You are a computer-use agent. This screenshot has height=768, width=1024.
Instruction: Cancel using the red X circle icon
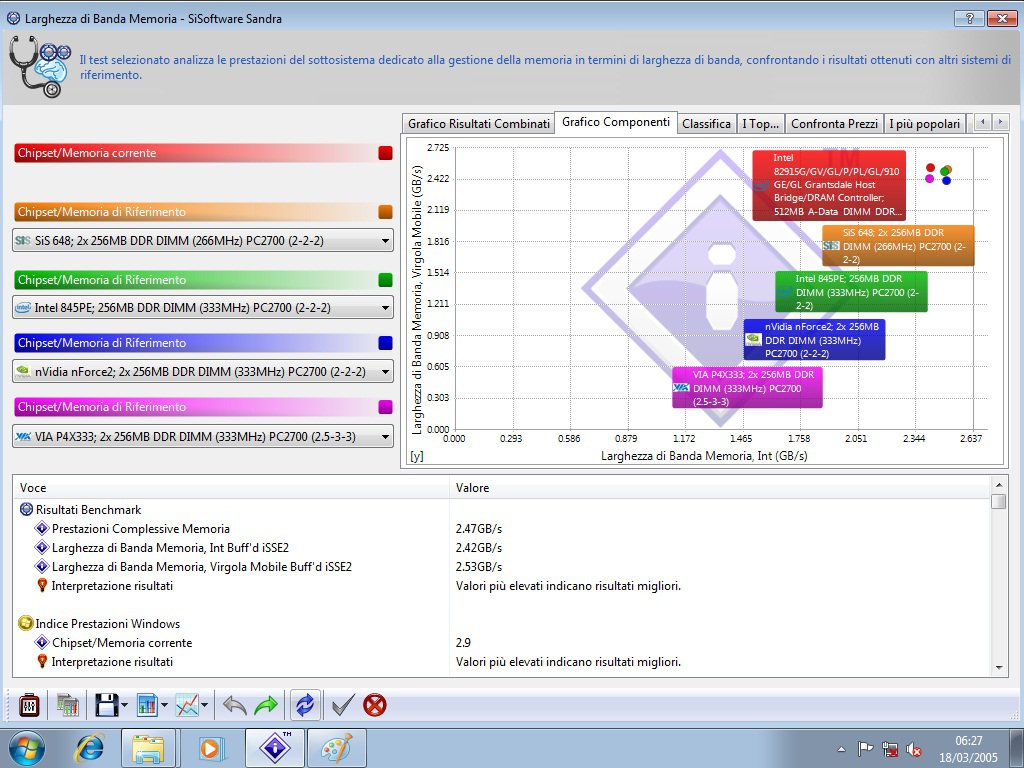(x=375, y=705)
